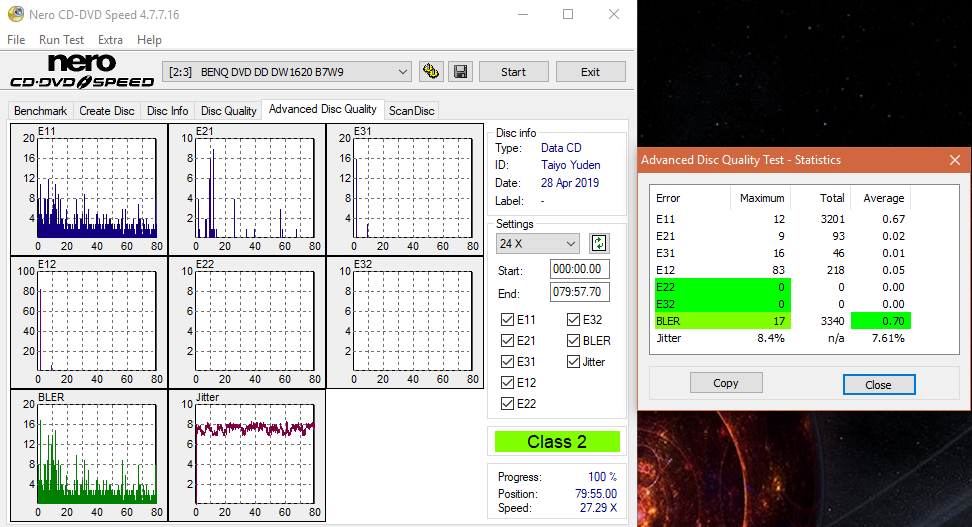Click the disc ID Taiyo Yuden
This screenshot has height=527, width=972.
click(x=570, y=165)
